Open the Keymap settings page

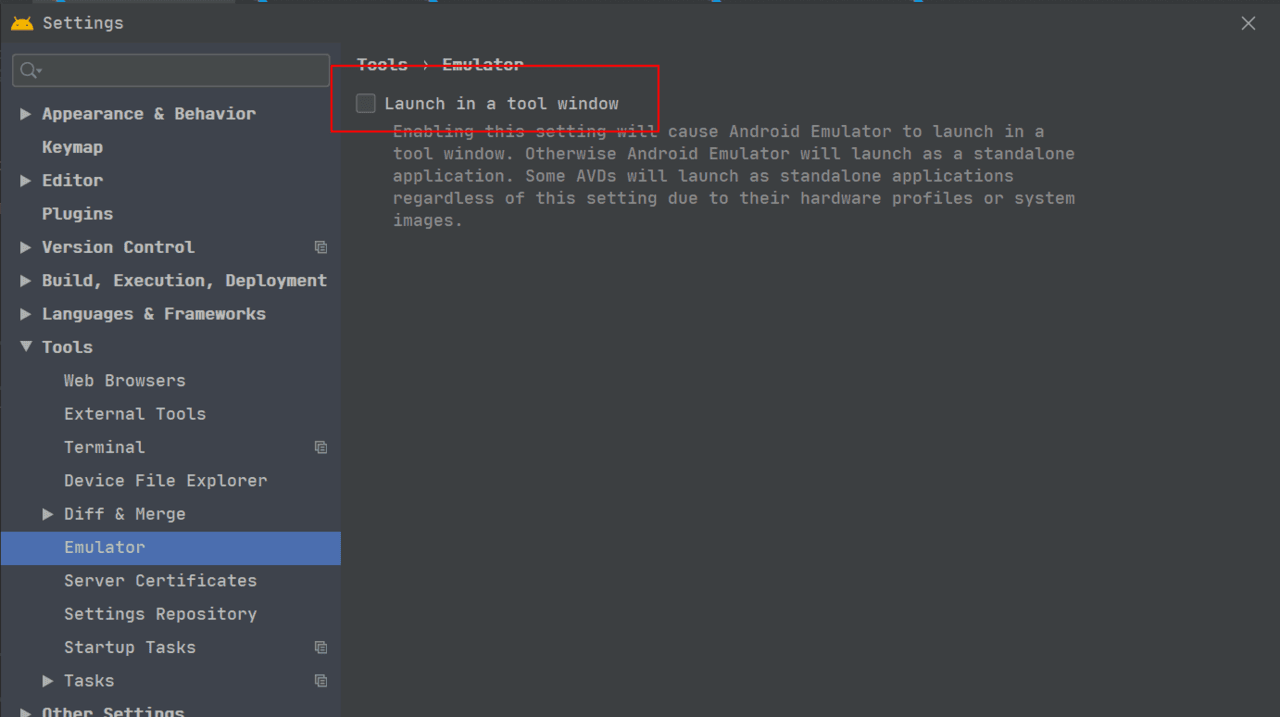pos(72,147)
